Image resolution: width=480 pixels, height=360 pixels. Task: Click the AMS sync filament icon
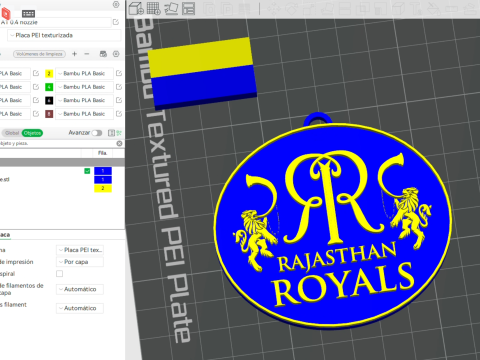click(103, 54)
